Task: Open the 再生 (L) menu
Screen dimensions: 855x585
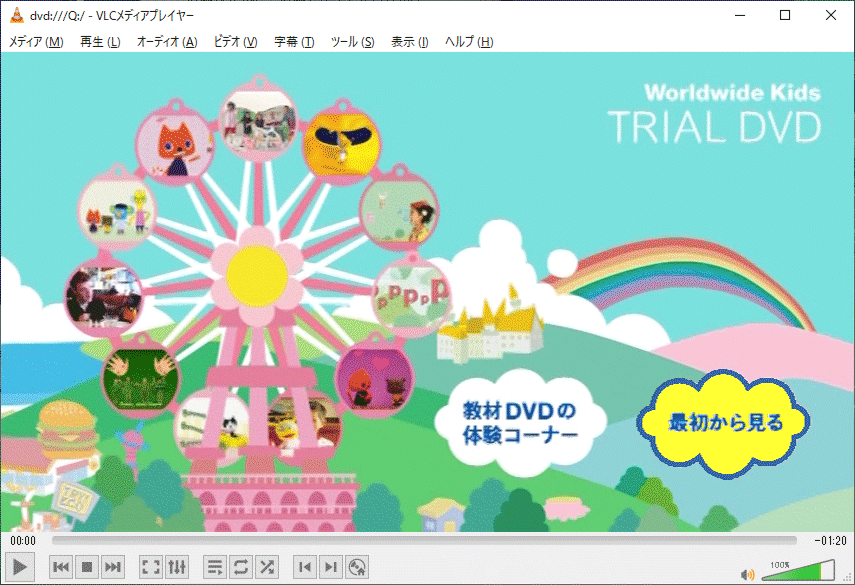Action: pyautogui.click(x=100, y=42)
